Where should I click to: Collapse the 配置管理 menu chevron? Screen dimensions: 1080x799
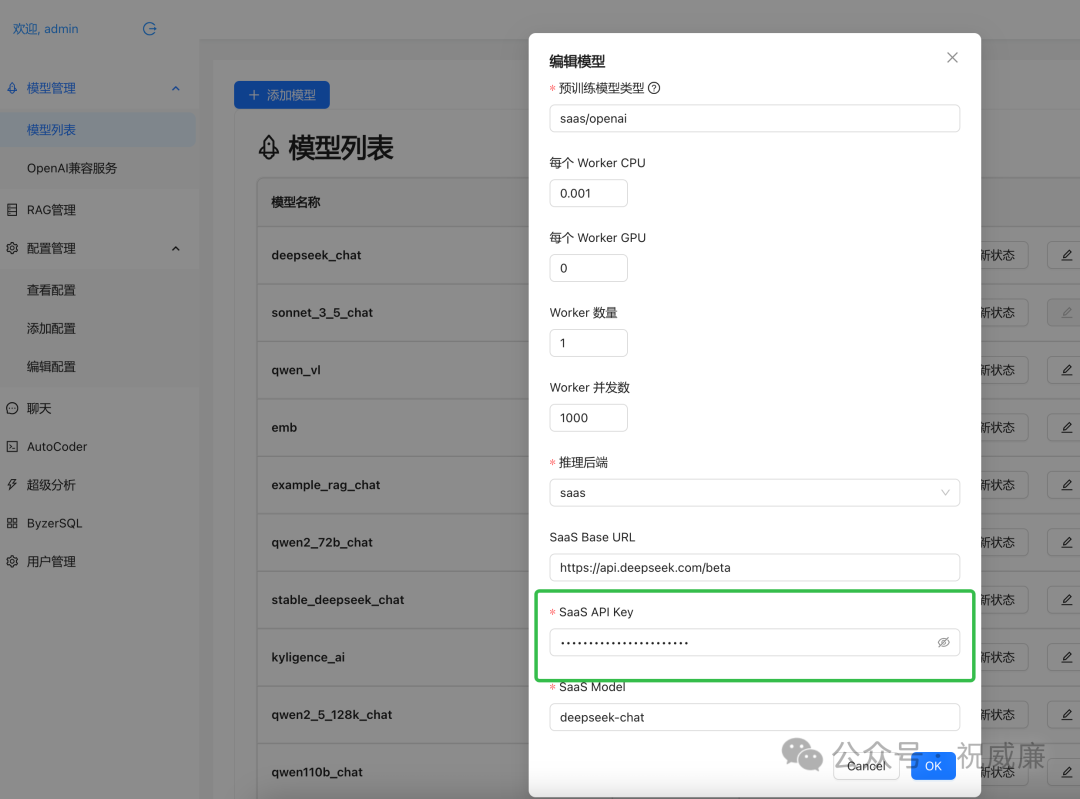(x=176, y=249)
